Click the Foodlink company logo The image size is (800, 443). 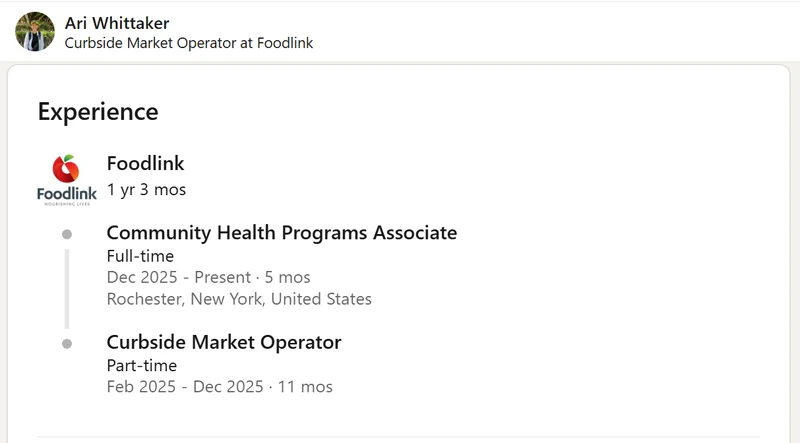(x=67, y=180)
